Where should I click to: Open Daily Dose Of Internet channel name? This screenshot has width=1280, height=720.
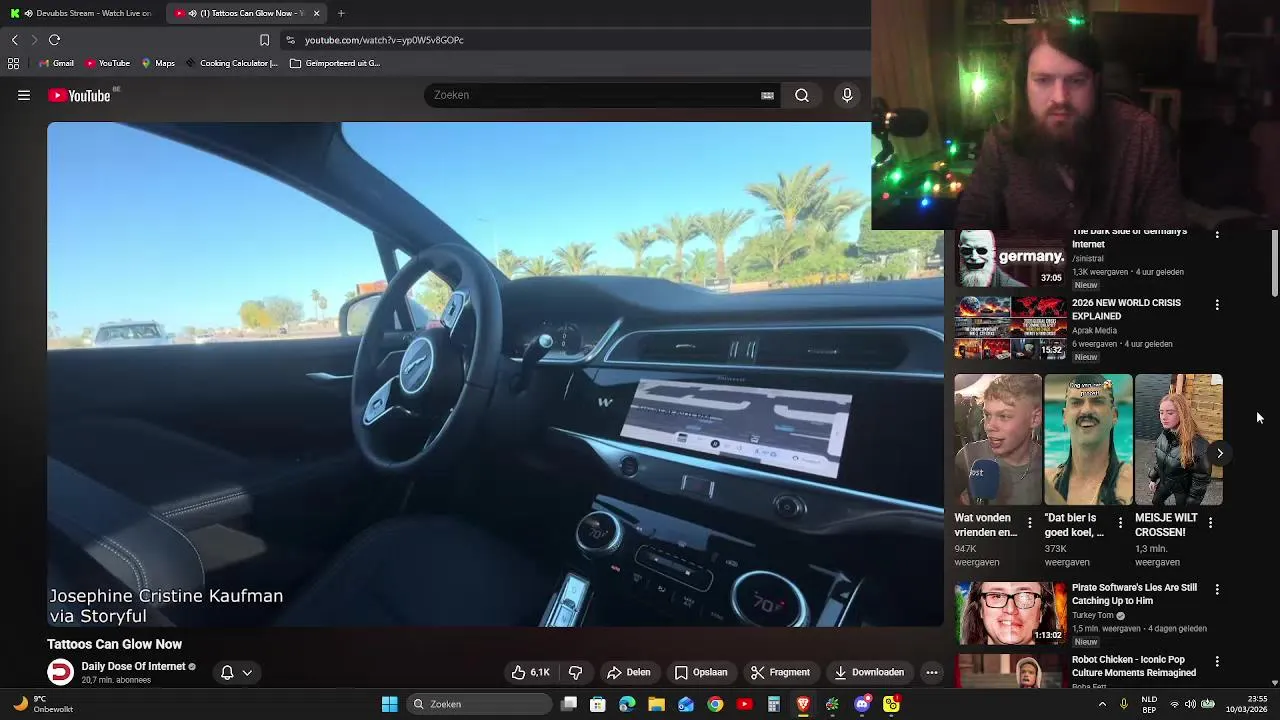click(x=133, y=666)
